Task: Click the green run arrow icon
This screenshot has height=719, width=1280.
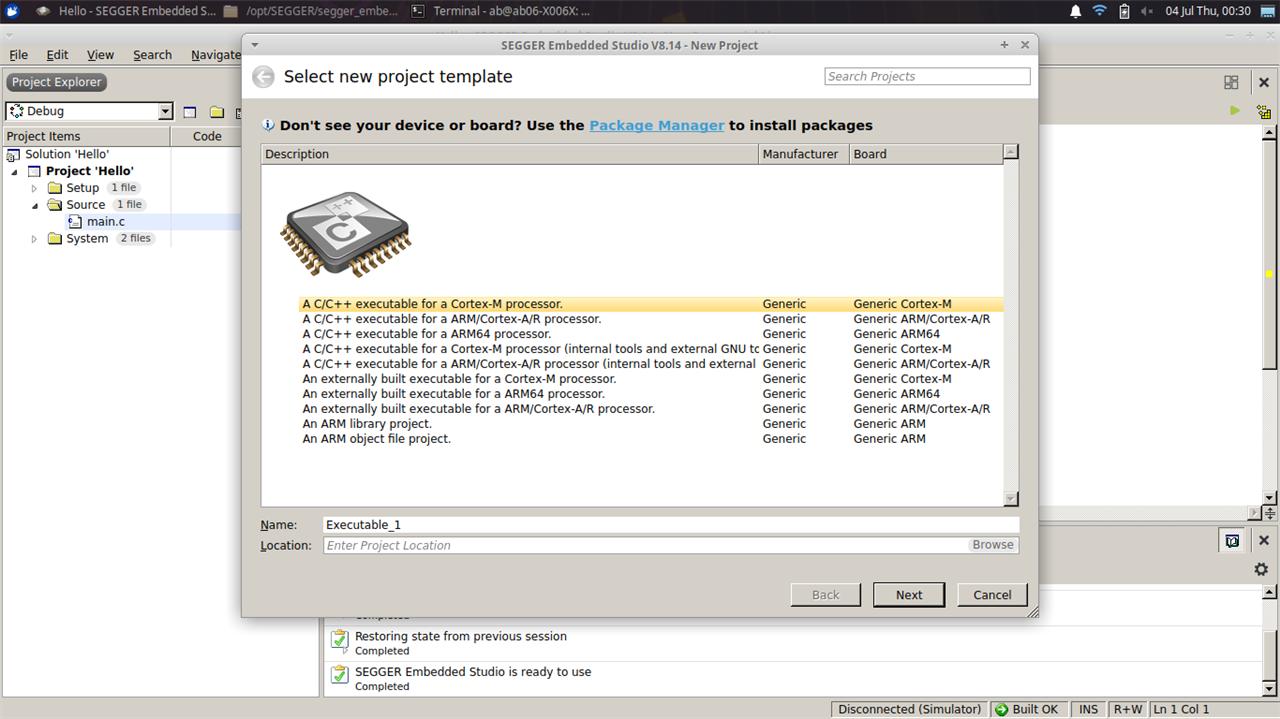Action: click(1235, 111)
